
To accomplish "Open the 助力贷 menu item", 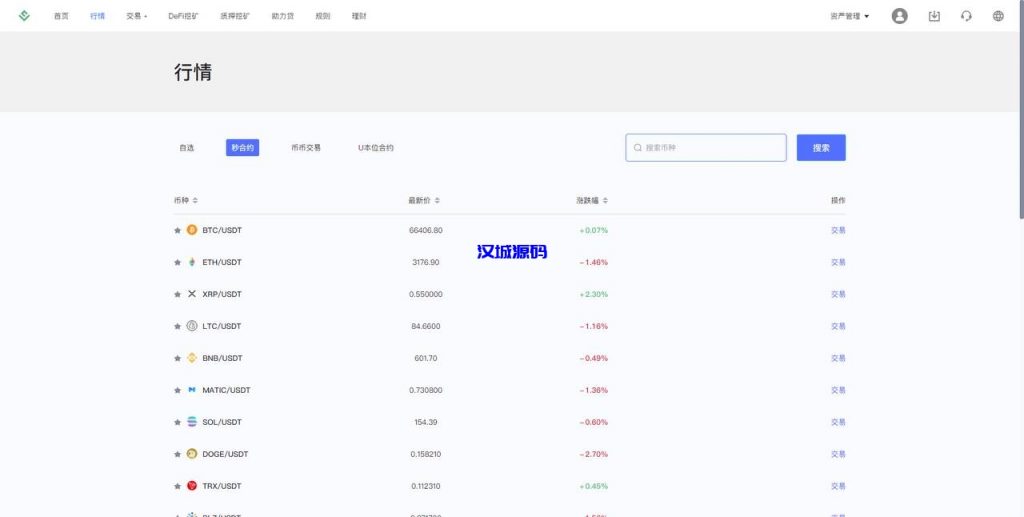I will [x=283, y=16].
